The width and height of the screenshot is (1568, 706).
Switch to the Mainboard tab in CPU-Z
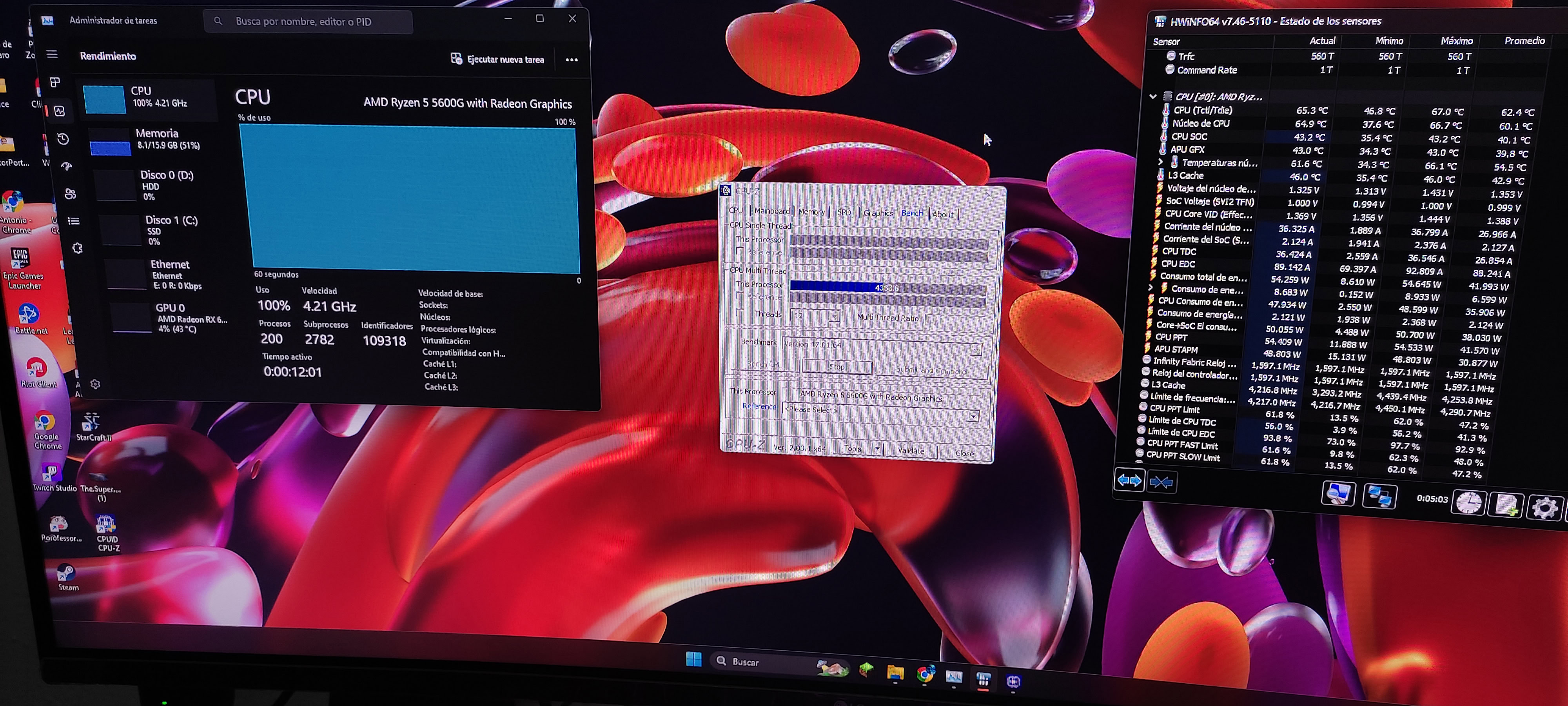(x=772, y=211)
